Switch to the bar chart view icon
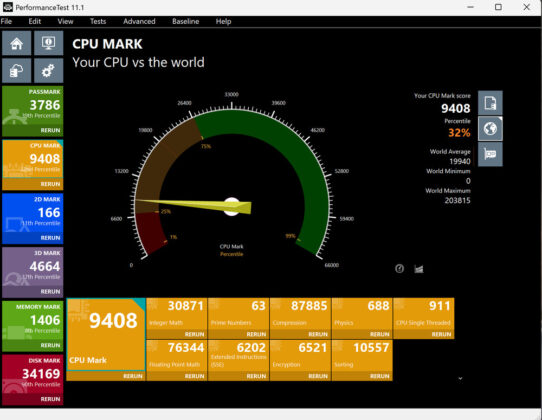542x420 pixels. (x=419, y=269)
